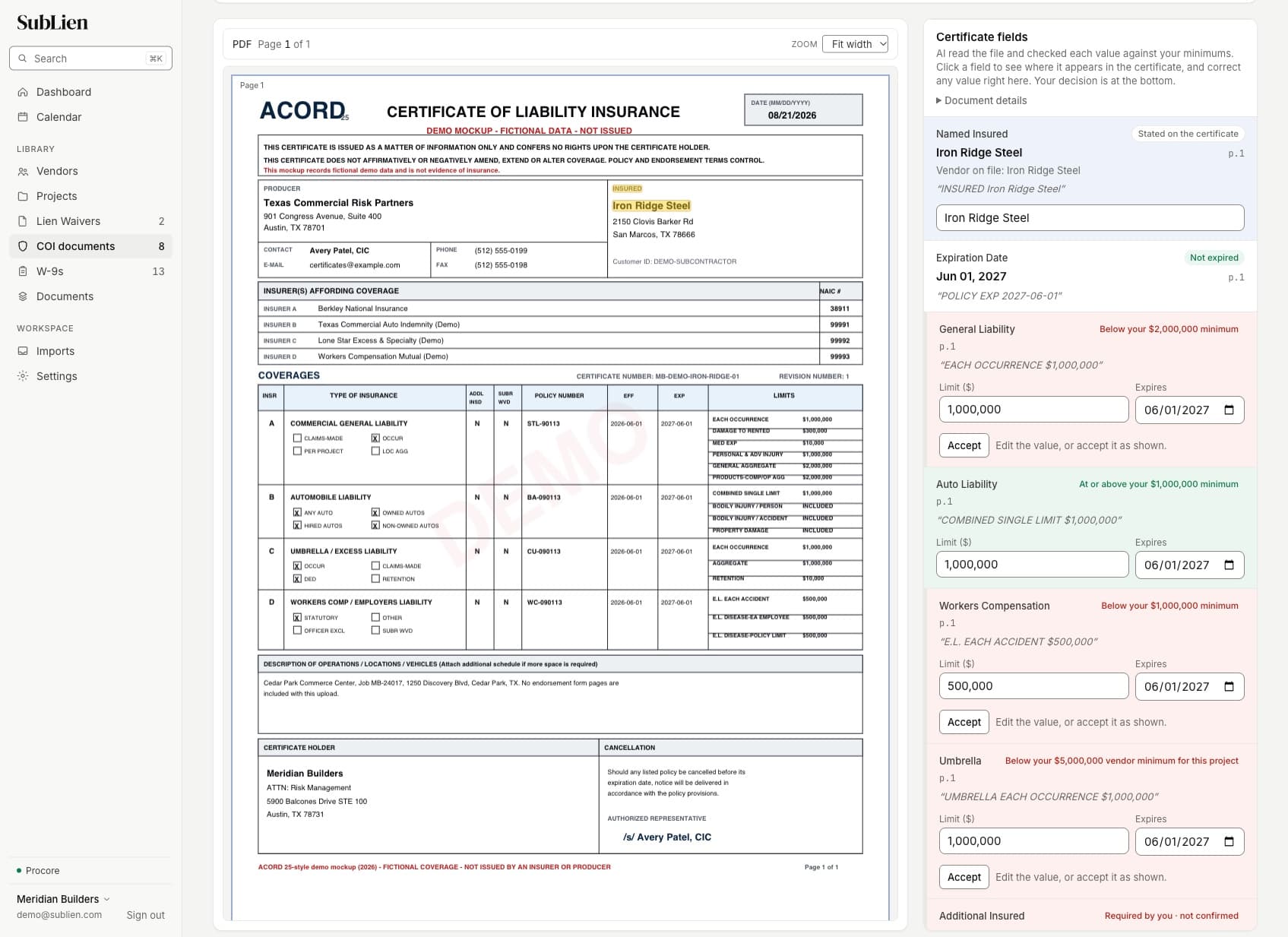Sign out of the account
The height and width of the screenshot is (937, 1288).
click(x=145, y=915)
